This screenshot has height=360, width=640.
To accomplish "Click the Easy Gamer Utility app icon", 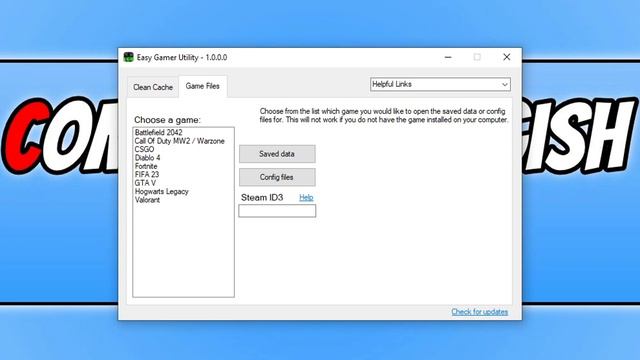I will (x=129, y=57).
